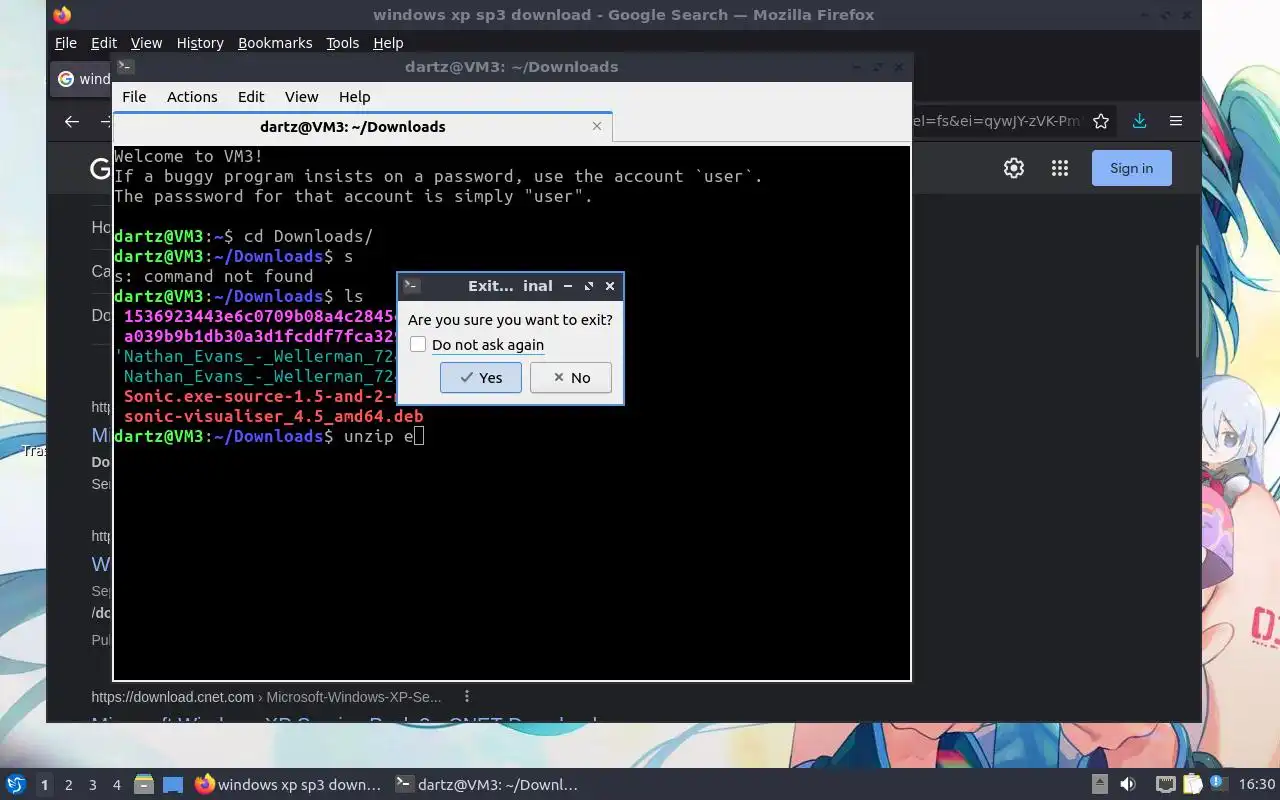Switch to workspace 4

(x=117, y=785)
